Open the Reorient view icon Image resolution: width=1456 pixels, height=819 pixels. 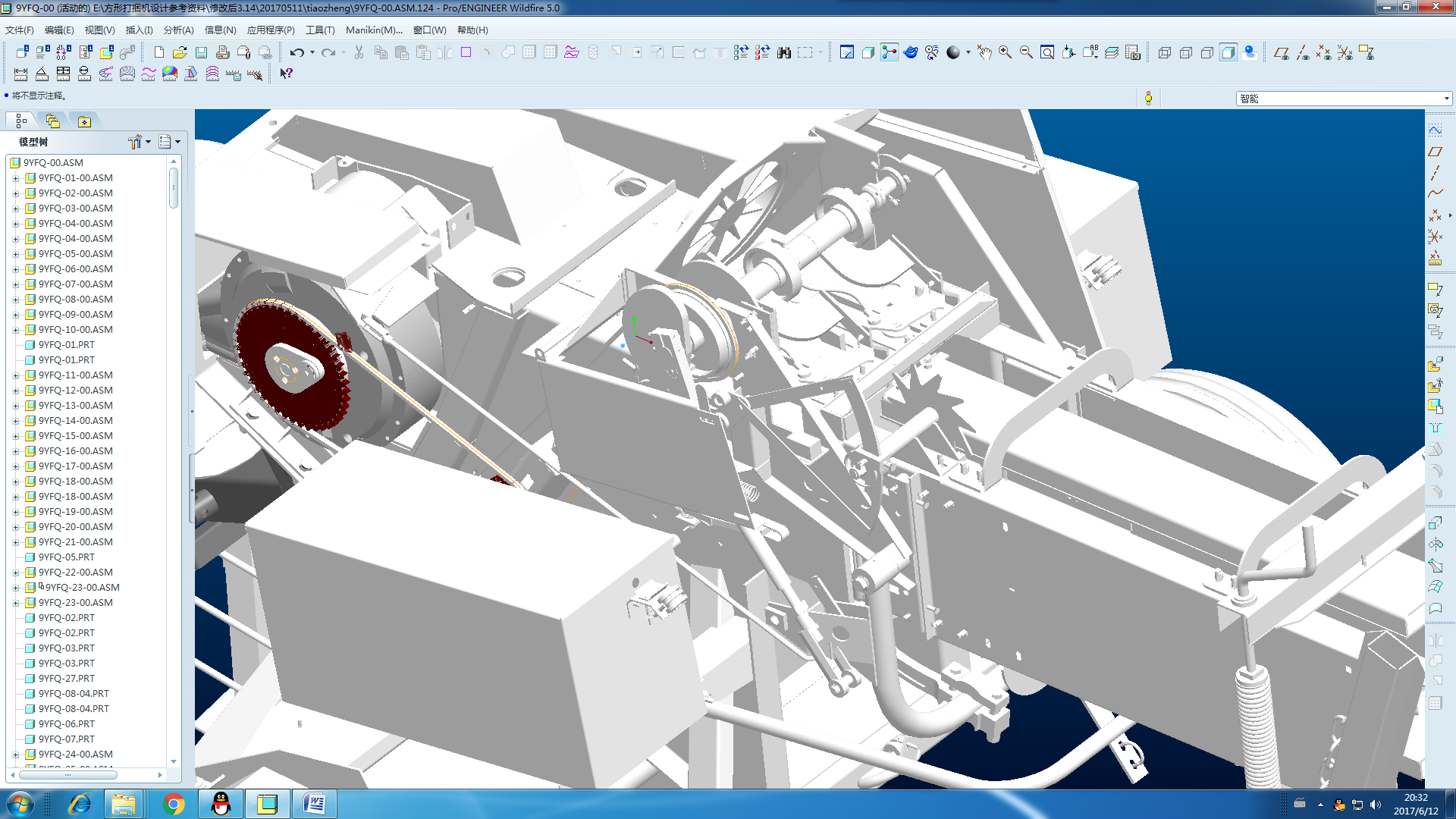click(x=1068, y=52)
